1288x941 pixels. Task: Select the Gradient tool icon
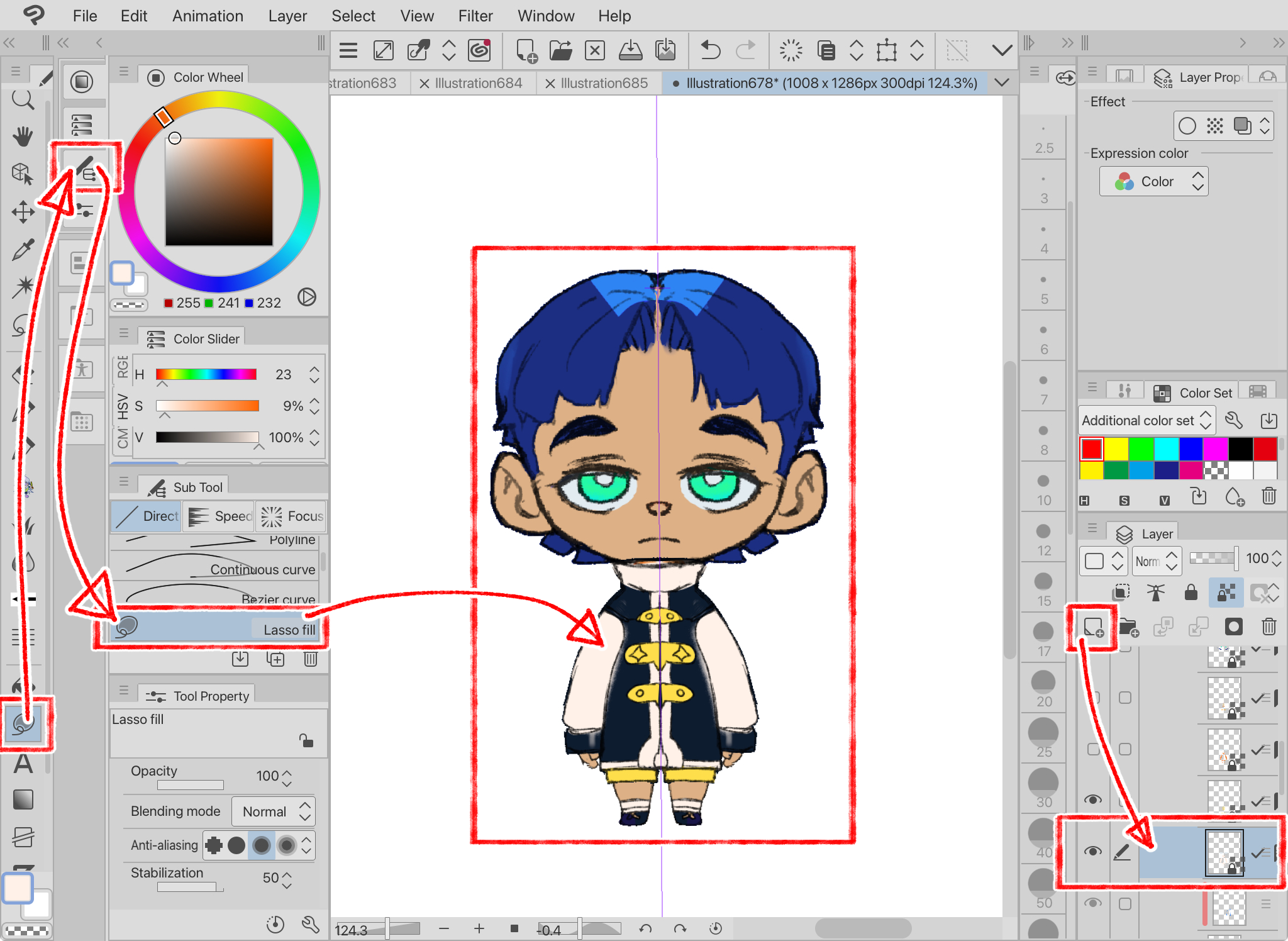point(23,799)
